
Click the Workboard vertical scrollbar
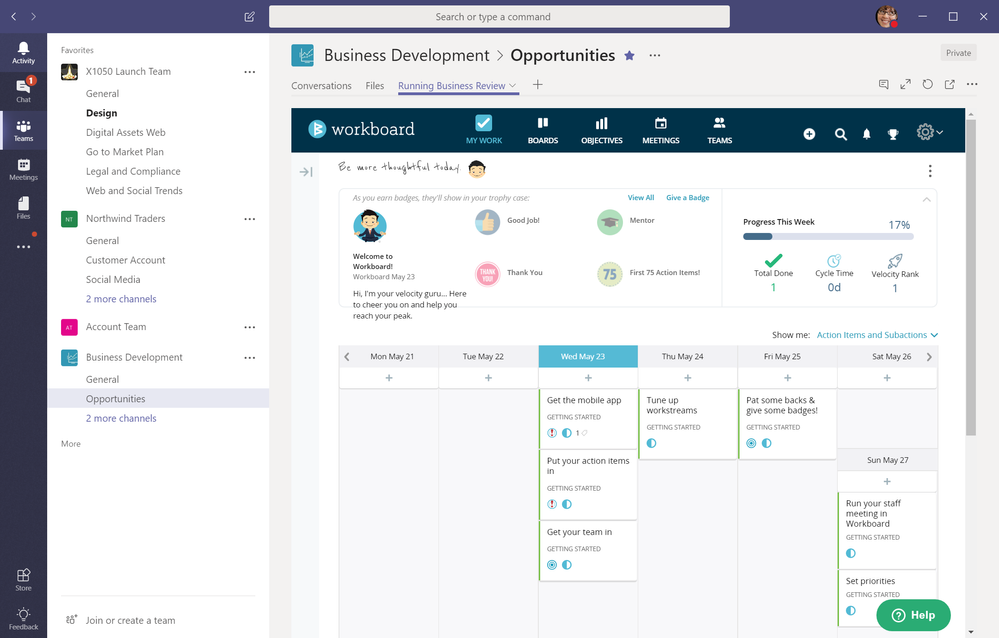coord(971,277)
